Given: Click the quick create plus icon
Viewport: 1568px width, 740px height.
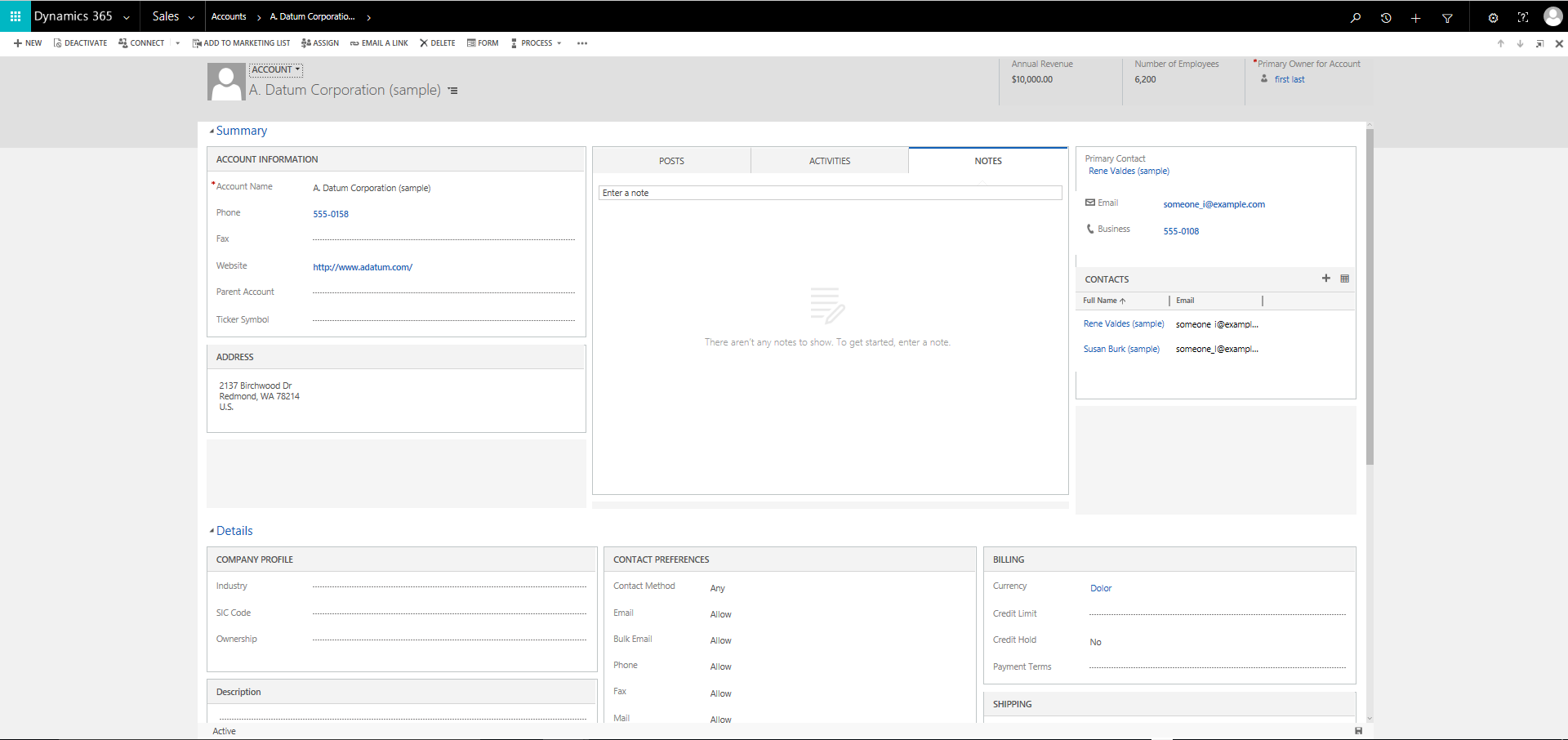Looking at the screenshot, I should (x=1416, y=18).
